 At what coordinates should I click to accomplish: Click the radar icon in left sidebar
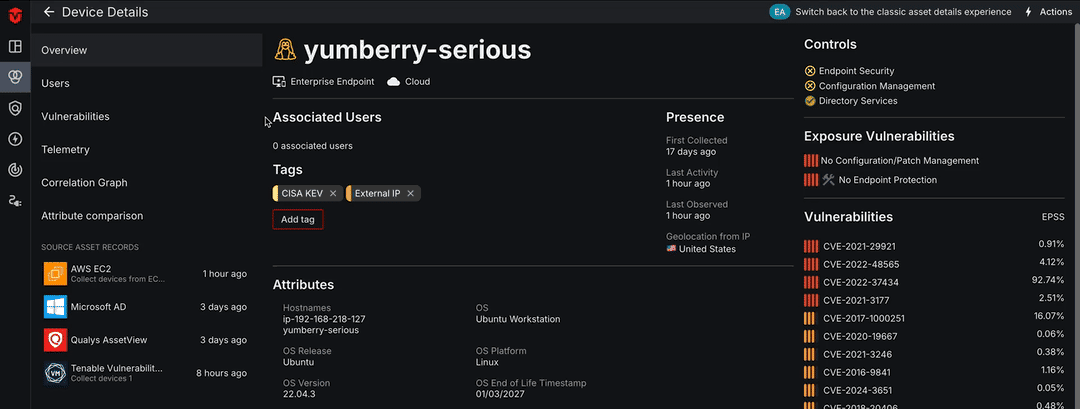[x=15, y=169]
